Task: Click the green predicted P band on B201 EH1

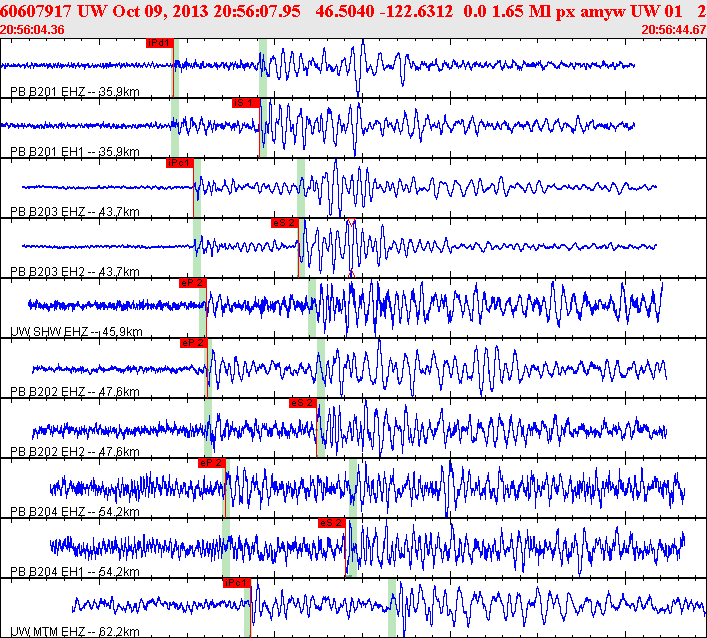Action: click(x=175, y=128)
